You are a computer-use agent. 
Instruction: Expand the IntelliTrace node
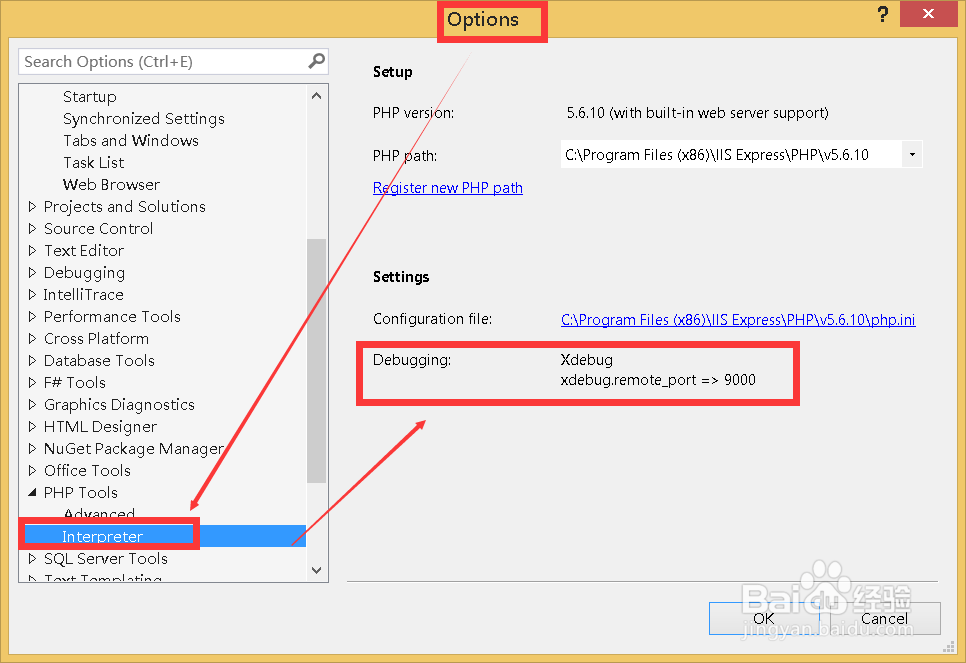click(x=33, y=295)
